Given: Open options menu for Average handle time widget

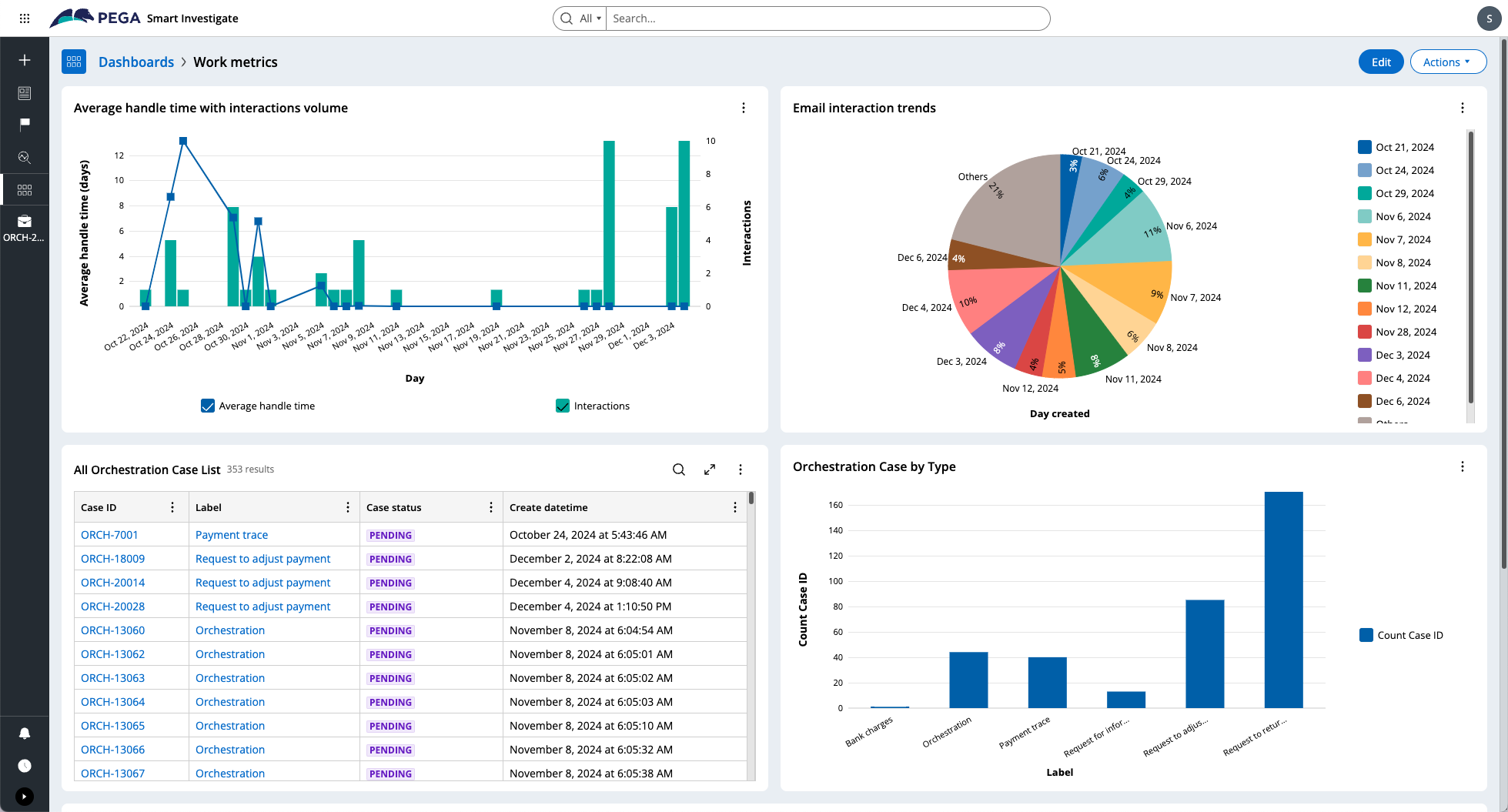Looking at the screenshot, I should coord(744,108).
